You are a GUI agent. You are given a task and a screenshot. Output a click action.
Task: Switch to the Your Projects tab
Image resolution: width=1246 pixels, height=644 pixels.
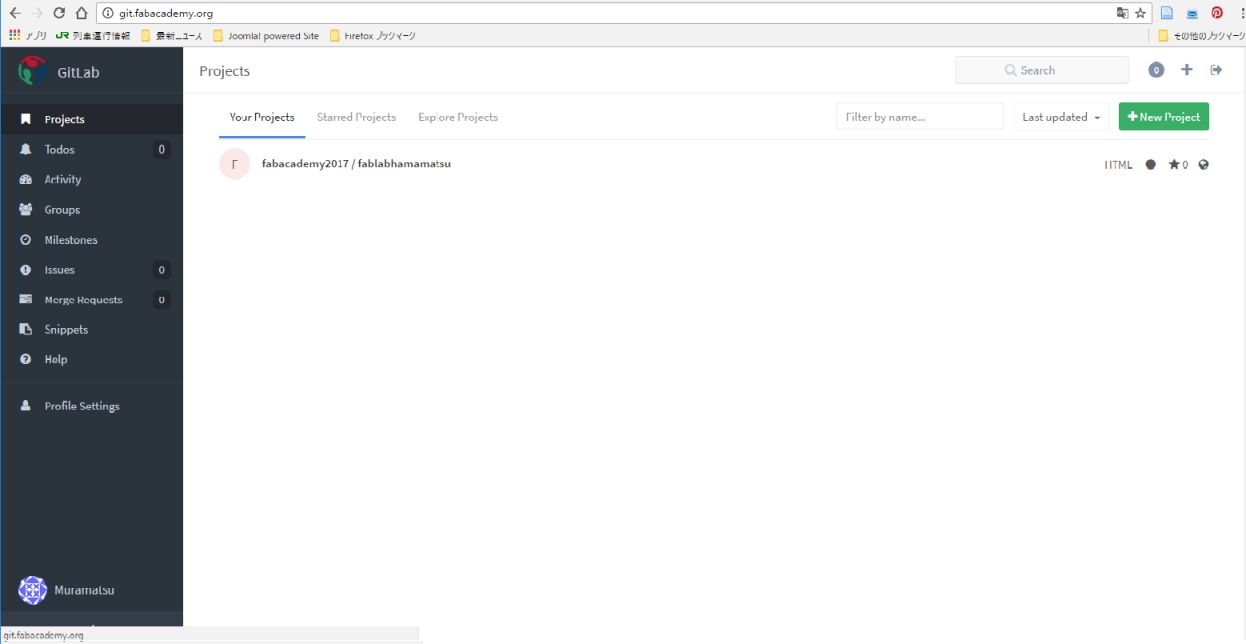point(262,117)
